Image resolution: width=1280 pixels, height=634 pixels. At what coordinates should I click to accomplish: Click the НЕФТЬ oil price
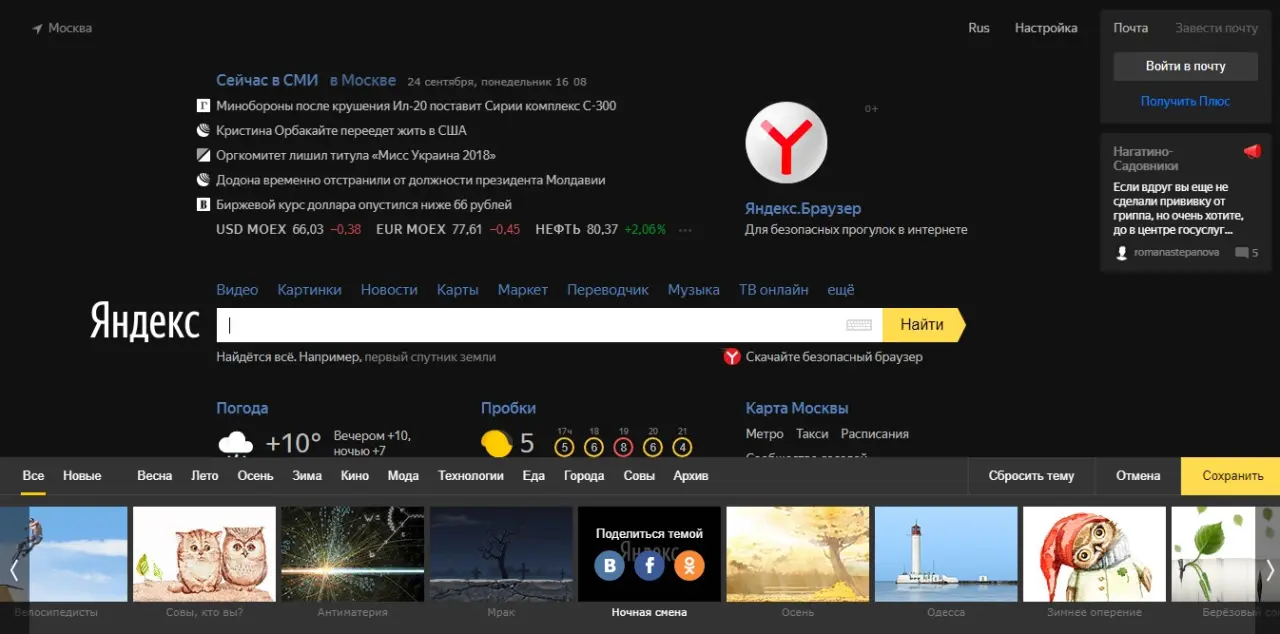point(600,230)
